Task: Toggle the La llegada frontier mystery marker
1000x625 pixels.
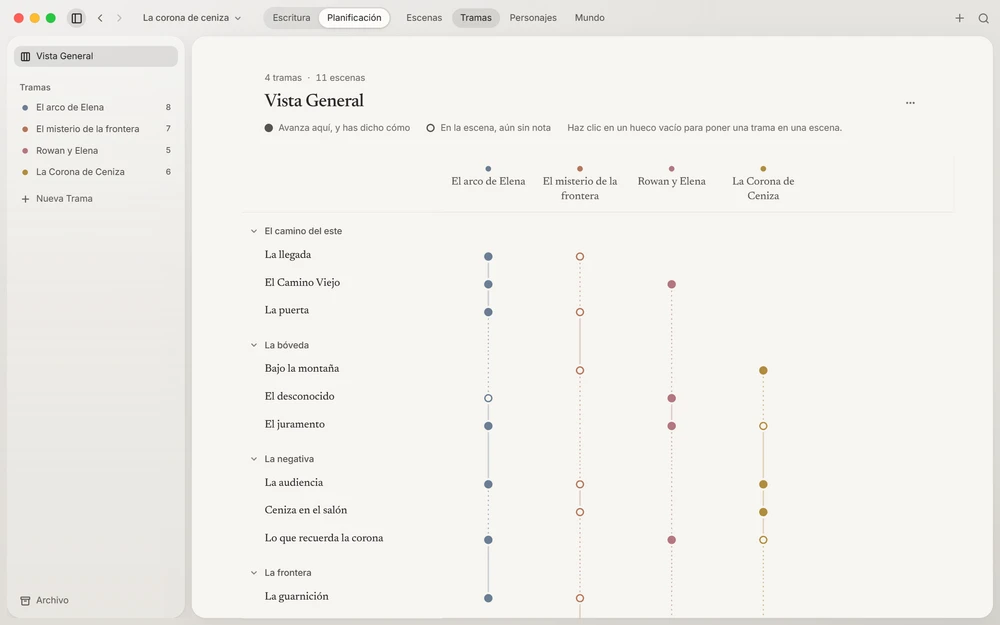Action: 580,256
